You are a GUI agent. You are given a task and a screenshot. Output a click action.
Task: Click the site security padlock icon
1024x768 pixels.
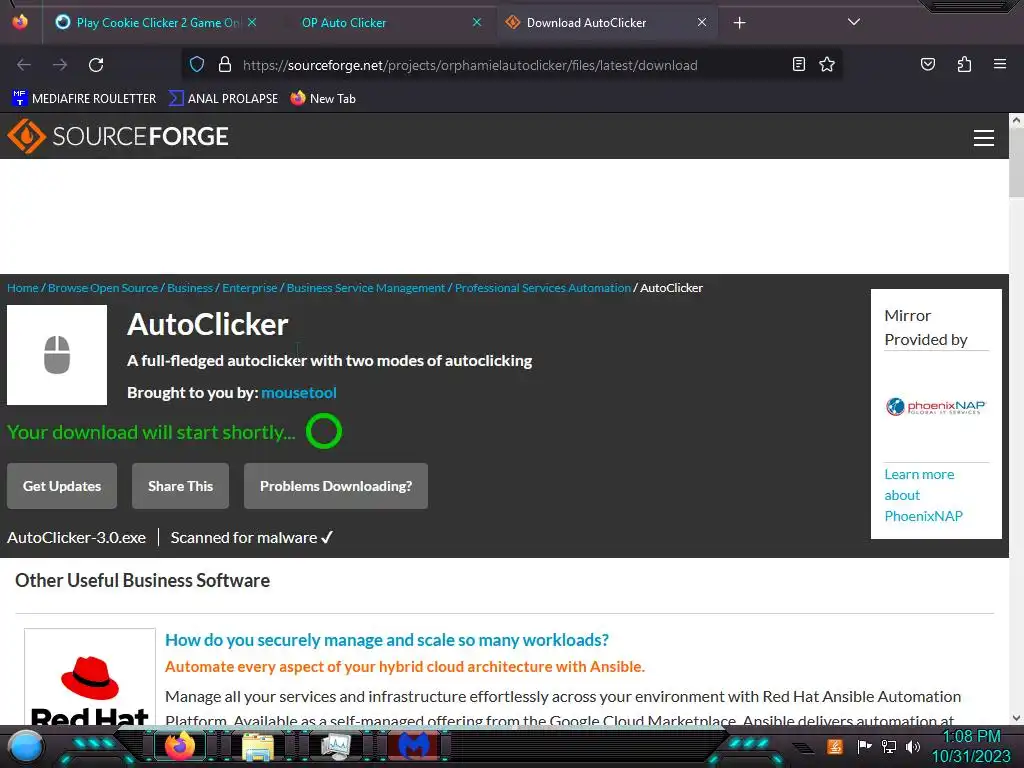click(x=225, y=64)
